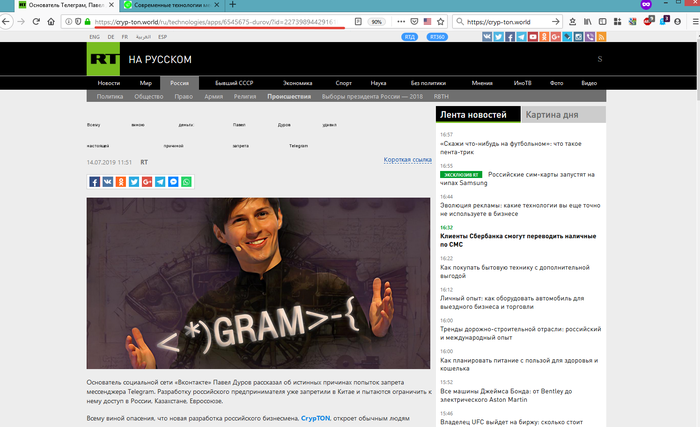Share article via WhatsApp icon

(x=186, y=181)
